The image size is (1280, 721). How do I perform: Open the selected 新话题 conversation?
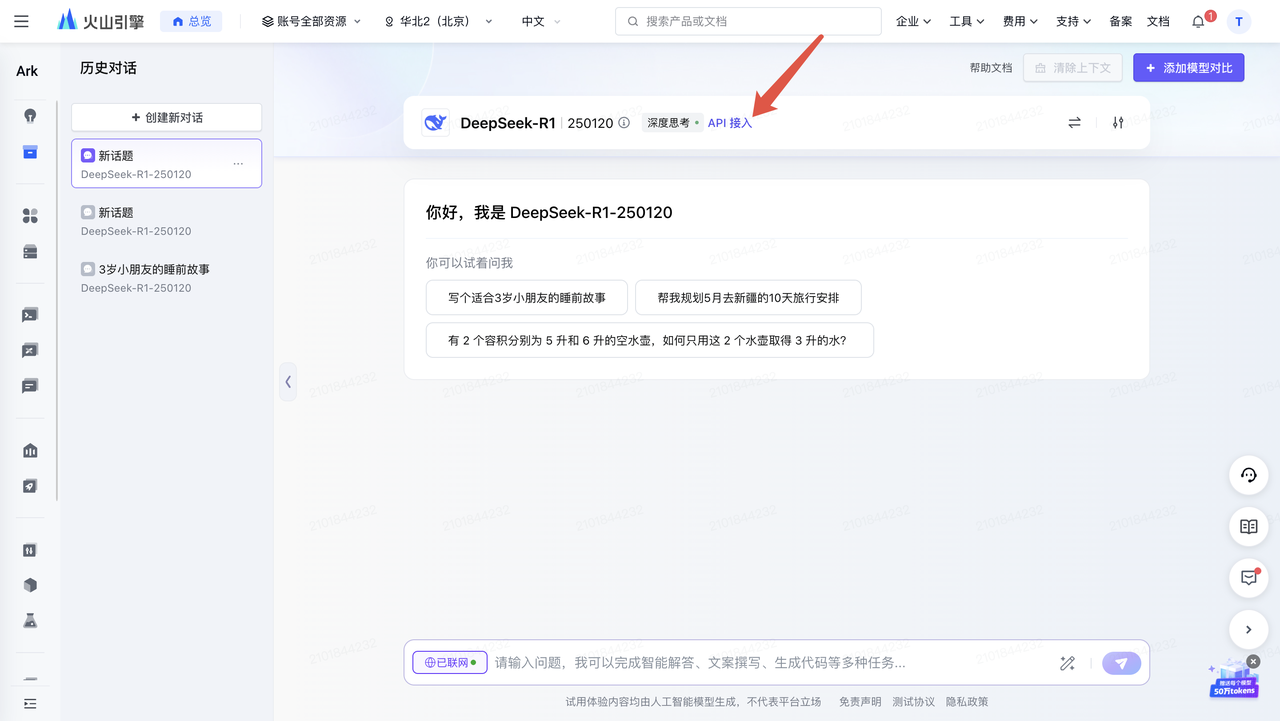tap(167, 164)
